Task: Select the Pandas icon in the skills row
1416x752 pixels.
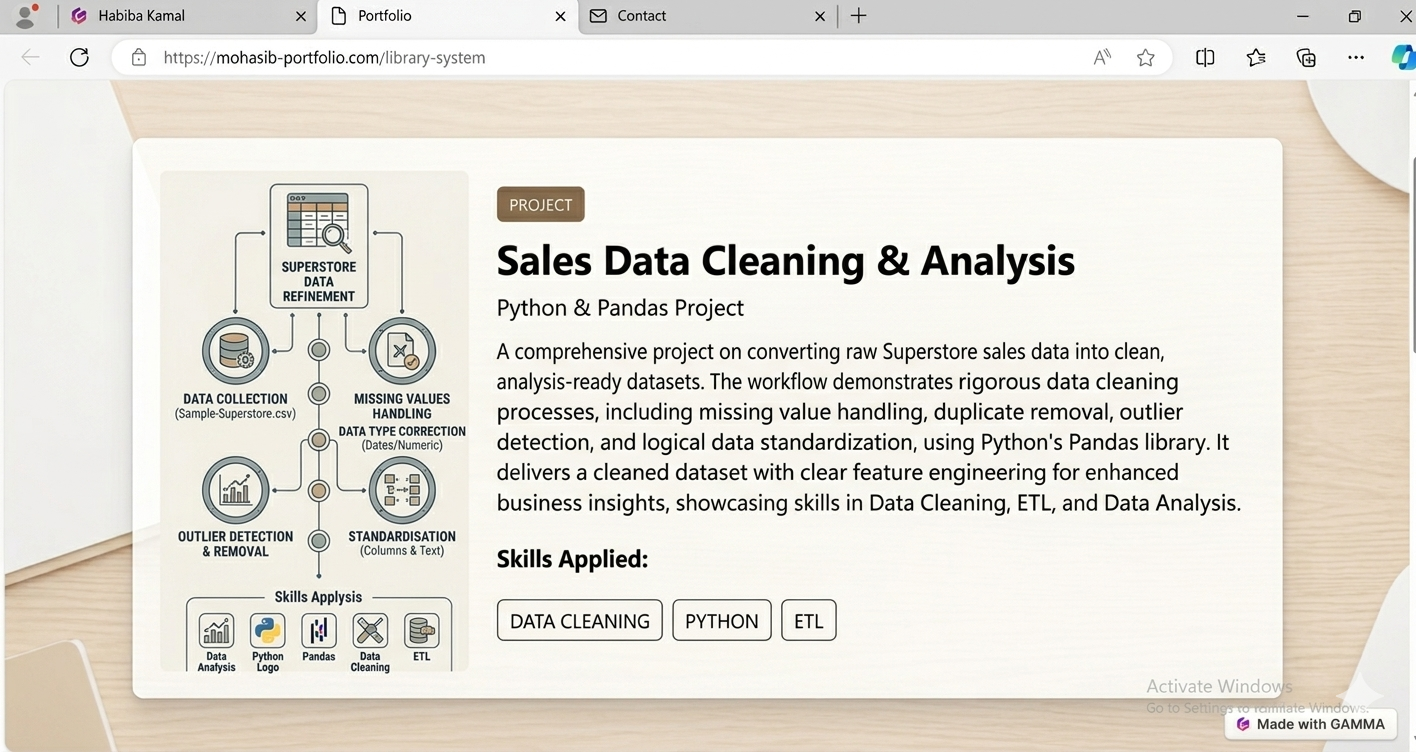Action: [318, 632]
